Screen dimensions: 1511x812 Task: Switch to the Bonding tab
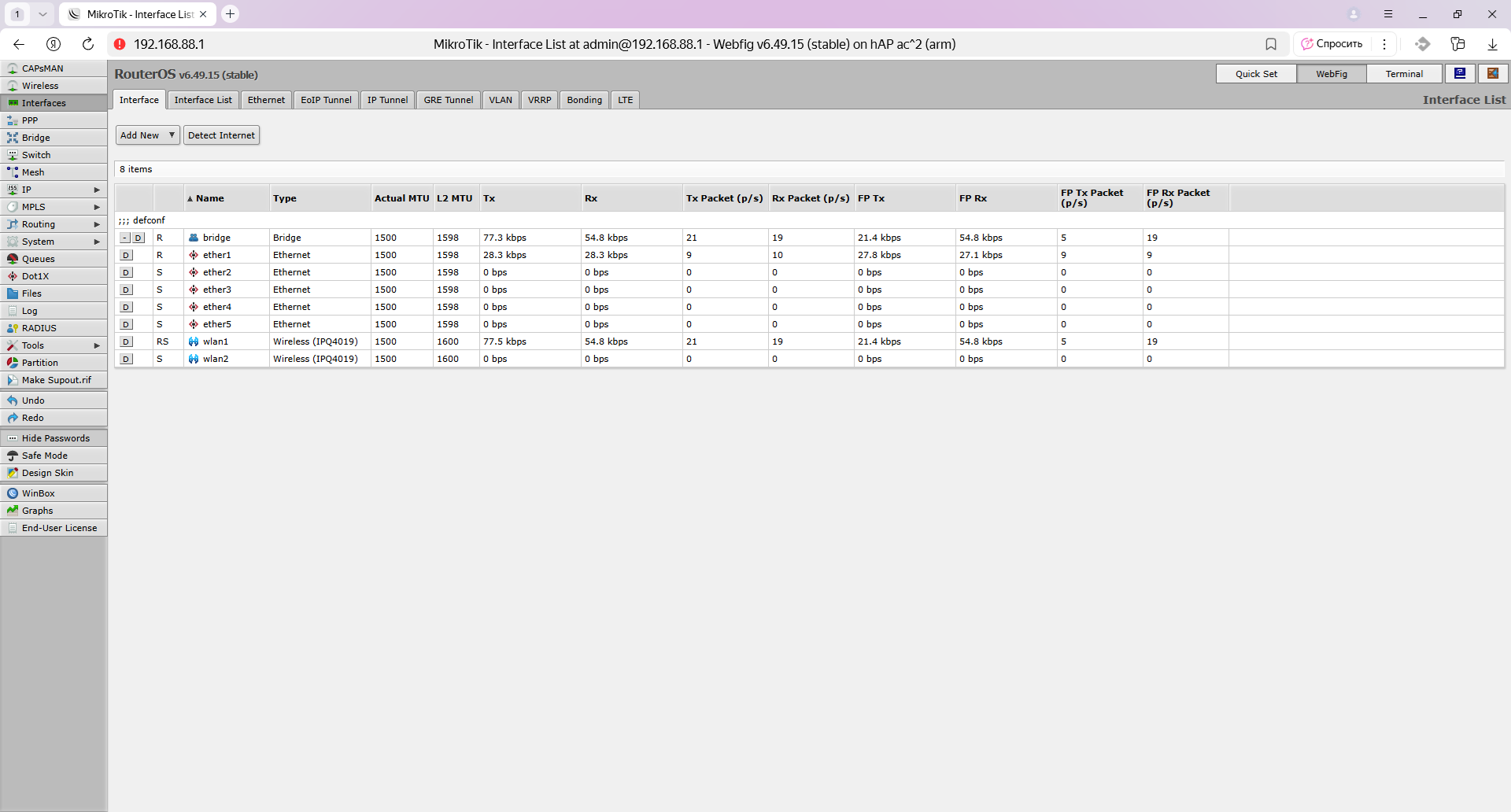coord(584,100)
